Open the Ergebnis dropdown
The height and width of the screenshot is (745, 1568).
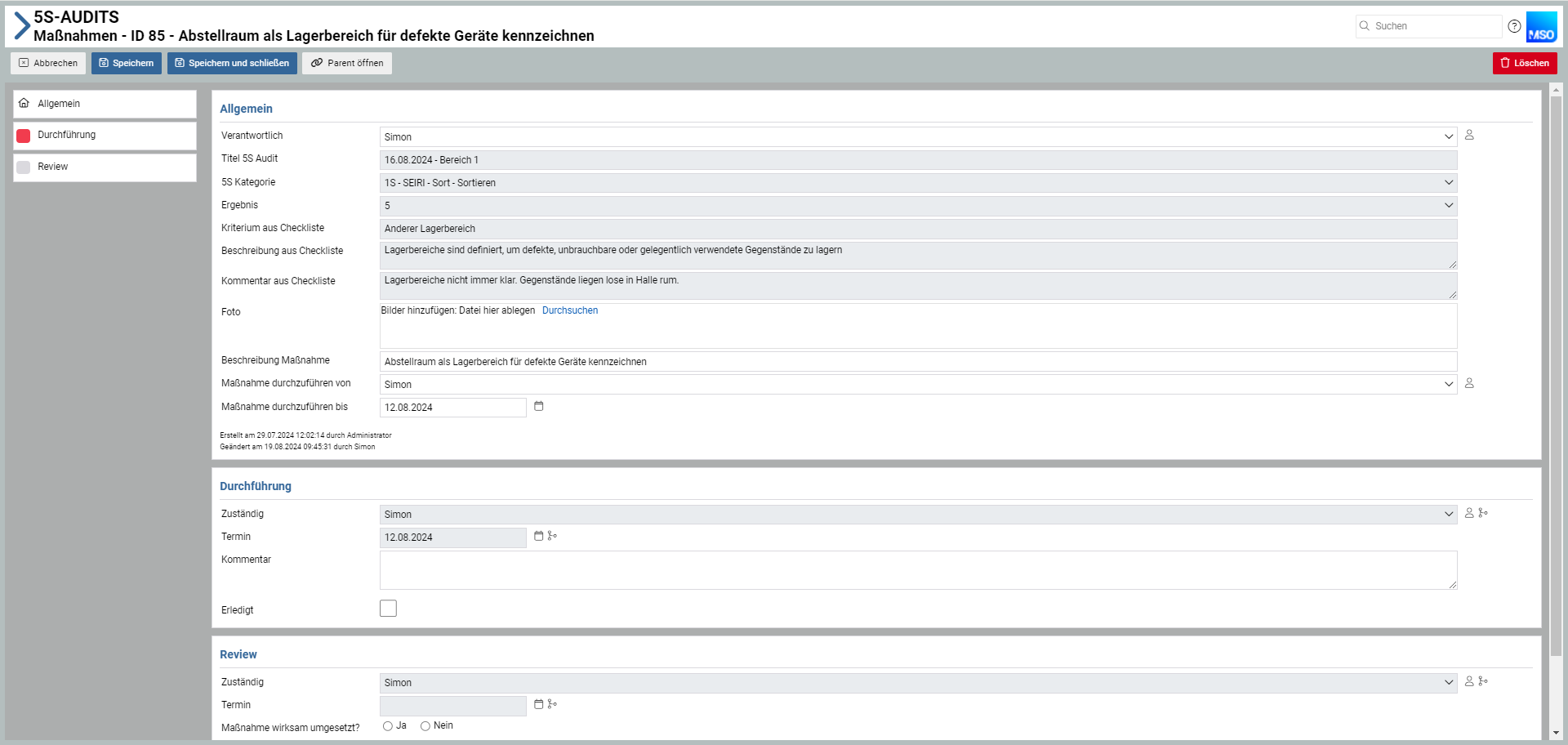pos(1448,206)
